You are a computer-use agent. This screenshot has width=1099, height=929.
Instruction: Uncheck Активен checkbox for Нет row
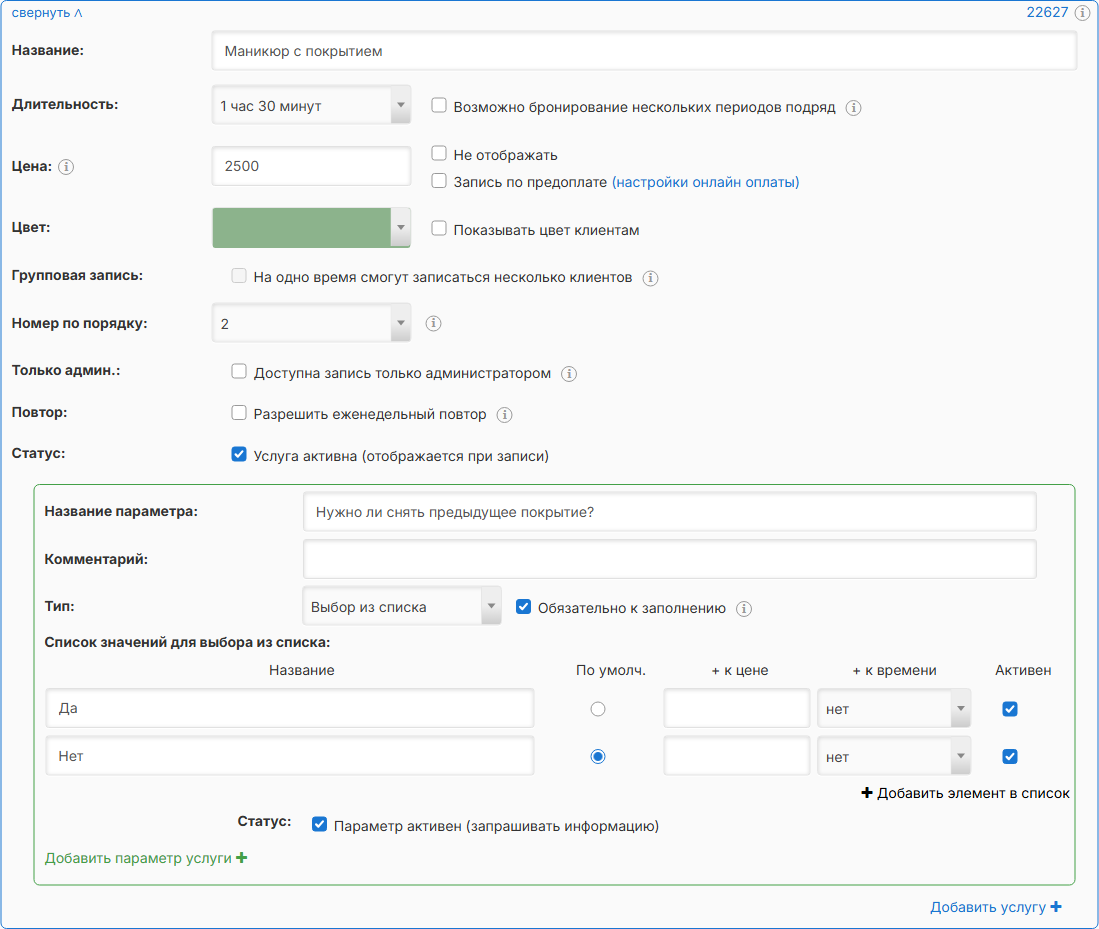point(1010,757)
